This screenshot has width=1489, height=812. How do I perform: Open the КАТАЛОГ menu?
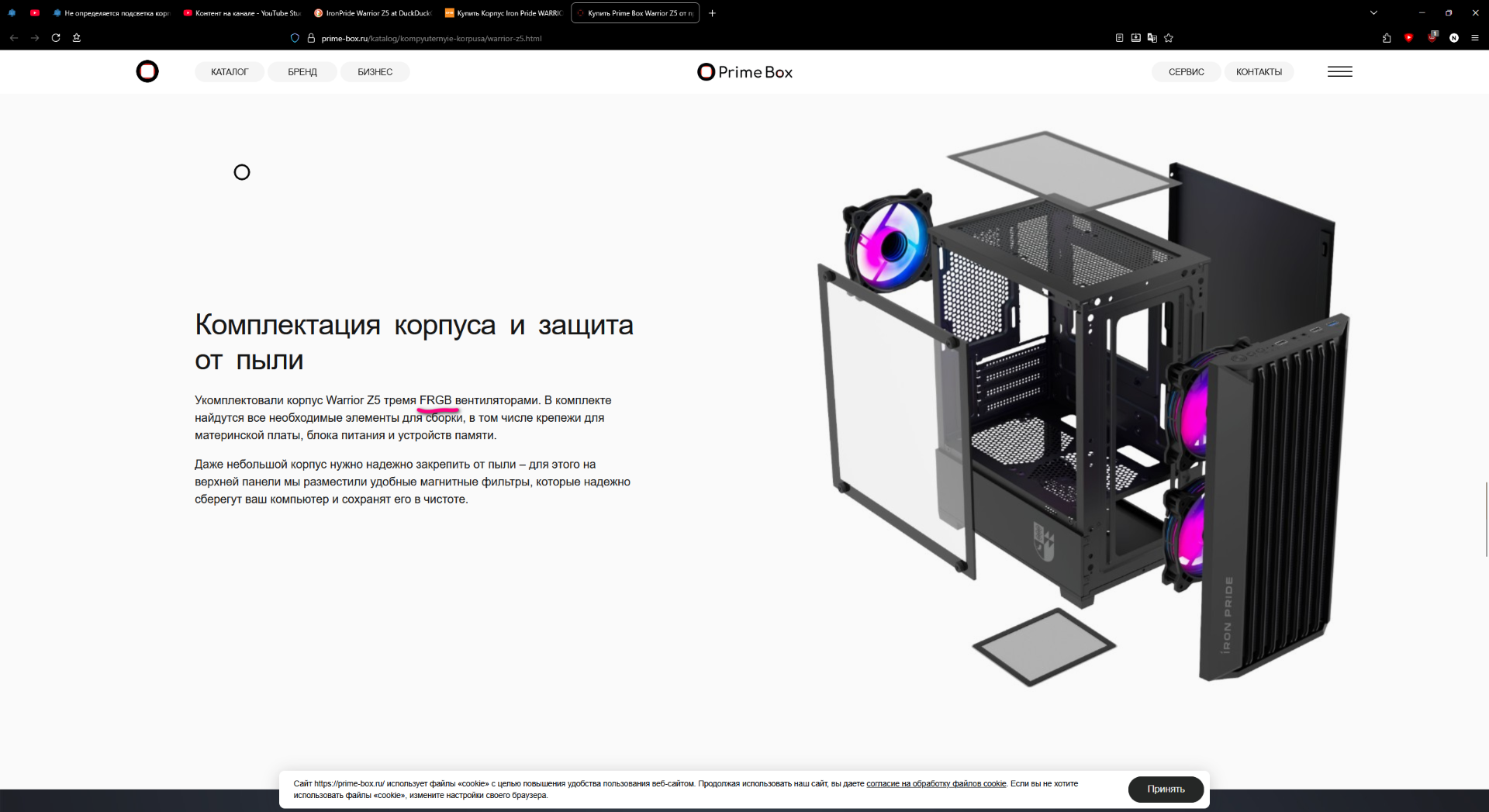[230, 71]
